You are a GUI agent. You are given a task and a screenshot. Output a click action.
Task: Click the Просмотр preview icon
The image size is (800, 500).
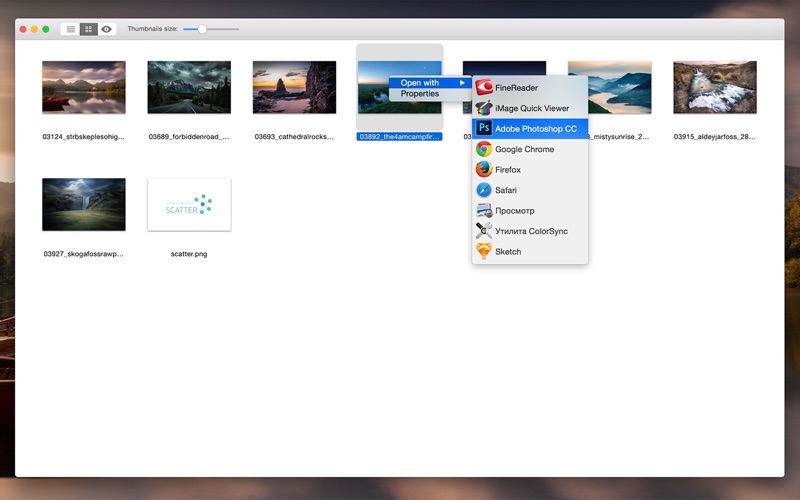[484, 210]
